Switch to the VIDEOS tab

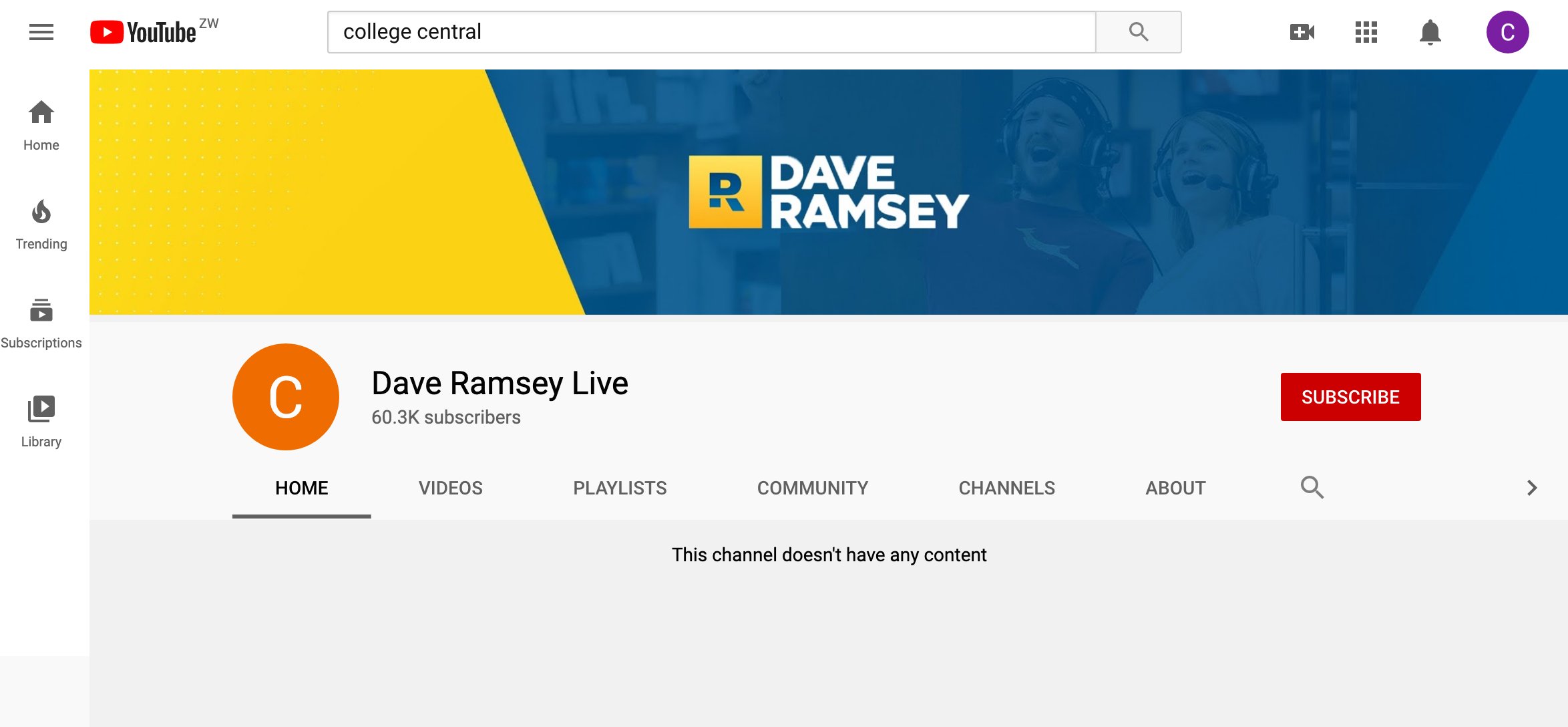click(x=451, y=488)
